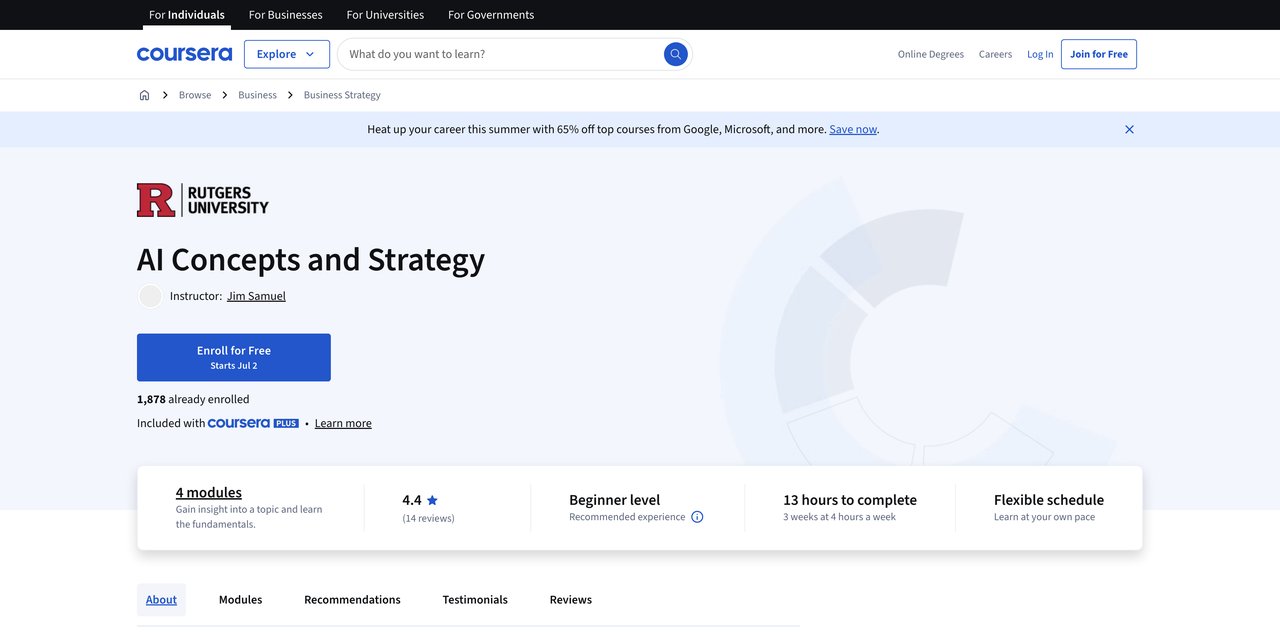Viewport: 1280px width, 632px height.
Task: Open the For Governments tab
Action: pyautogui.click(x=491, y=15)
